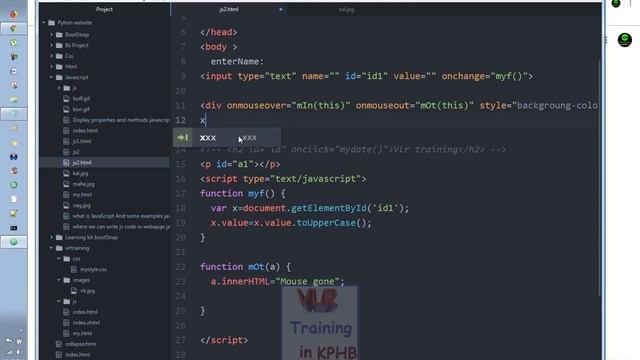The image size is (640, 360).
Task: Collapse the css folder under vlrtraining
Action: [x=59, y=259]
